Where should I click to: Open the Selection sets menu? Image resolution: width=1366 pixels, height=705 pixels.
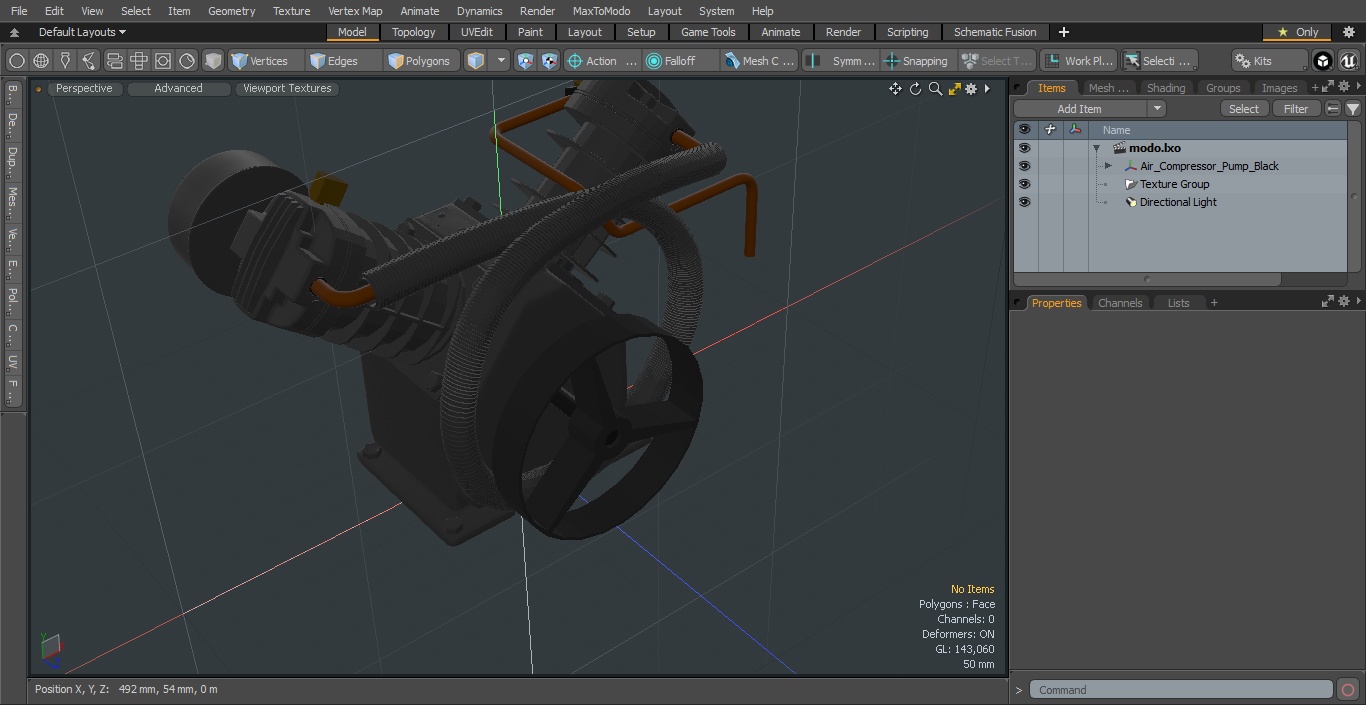tap(1158, 61)
